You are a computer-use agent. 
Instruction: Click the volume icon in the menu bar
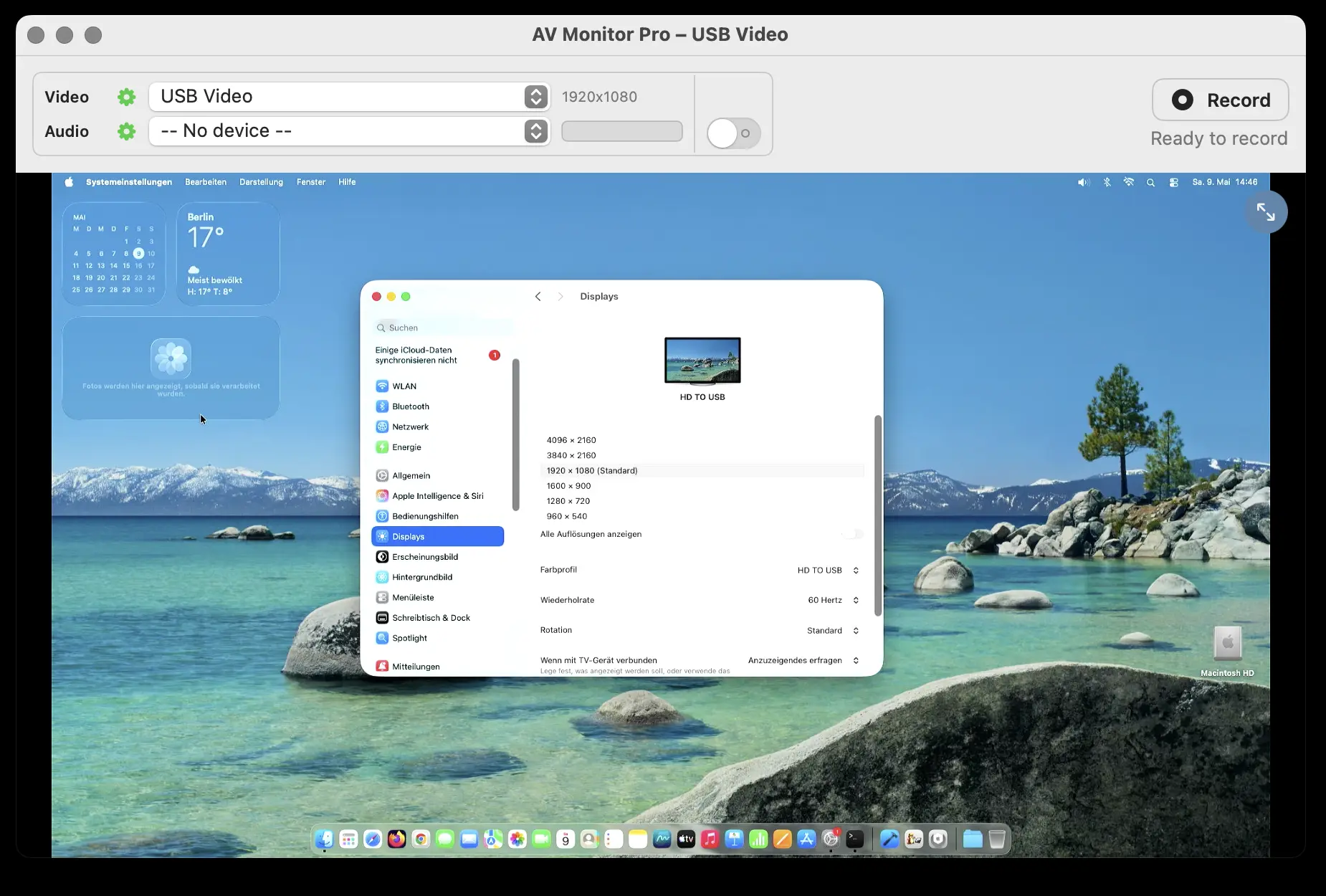pyautogui.click(x=1084, y=182)
